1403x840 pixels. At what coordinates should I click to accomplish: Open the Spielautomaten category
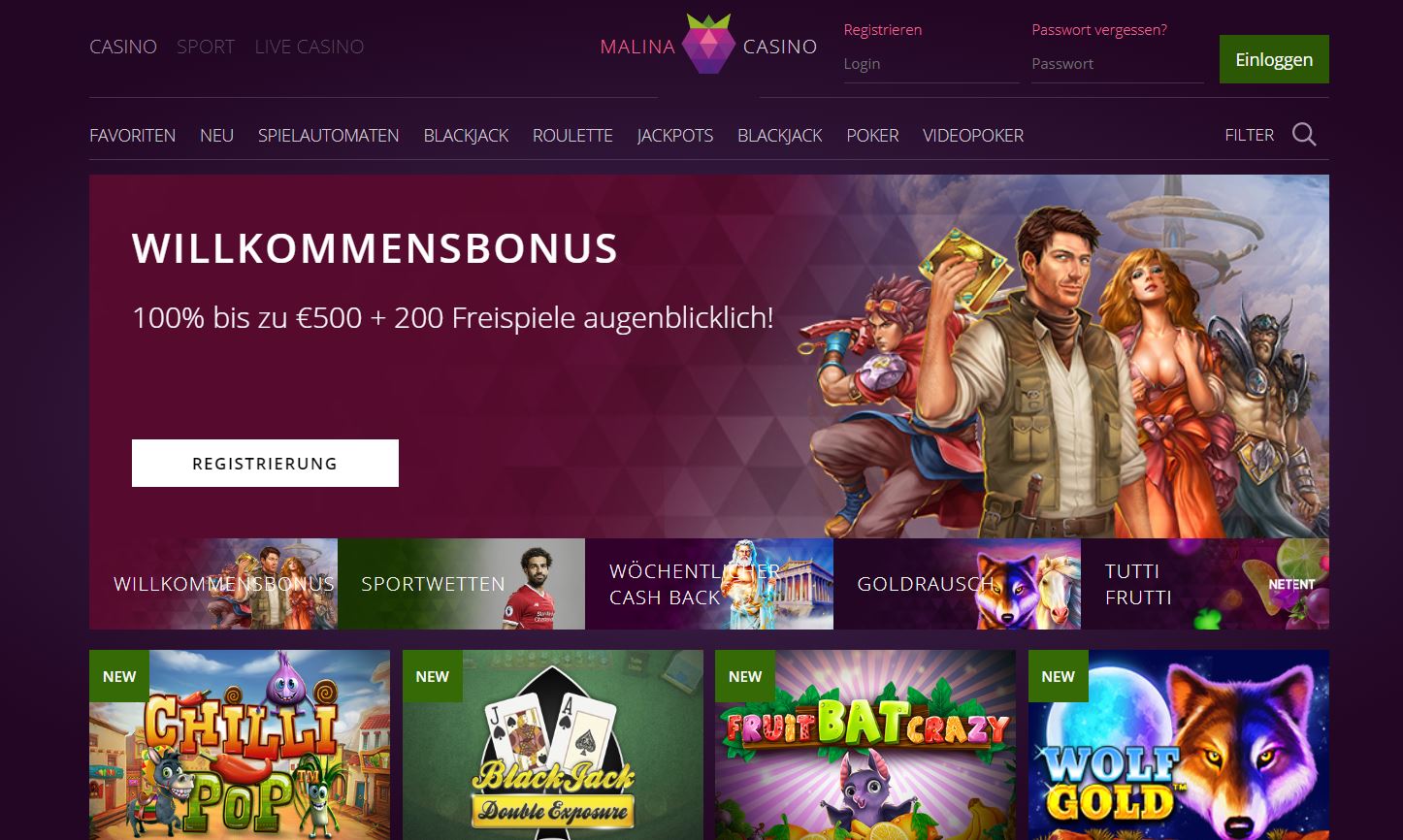[x=329, y=136]
